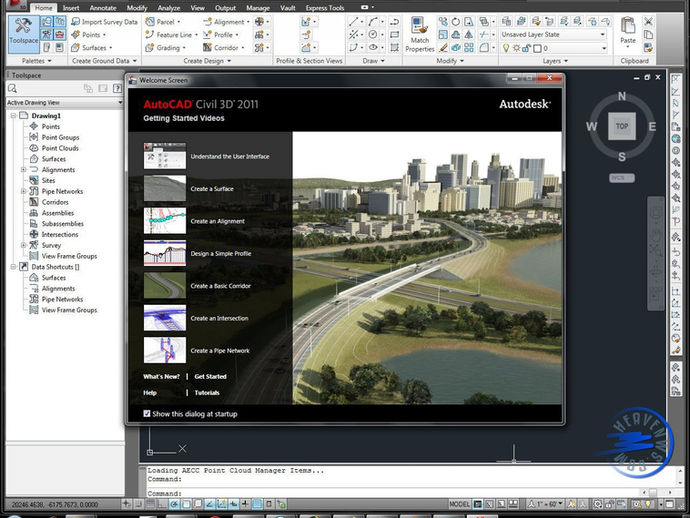The height and width of the screenshot is (518, 690).
Task: Click the layer lightbulb on/off icon
Action: (506, 48)
